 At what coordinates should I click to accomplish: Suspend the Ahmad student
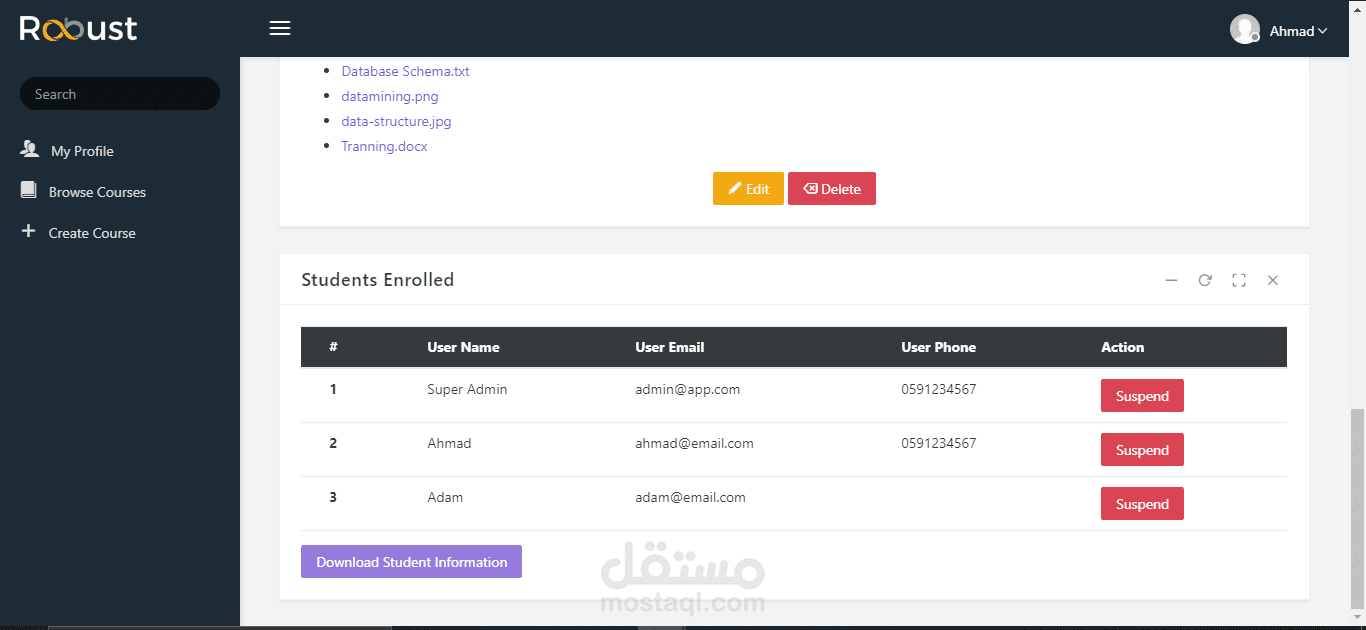tap(1142, 450)
